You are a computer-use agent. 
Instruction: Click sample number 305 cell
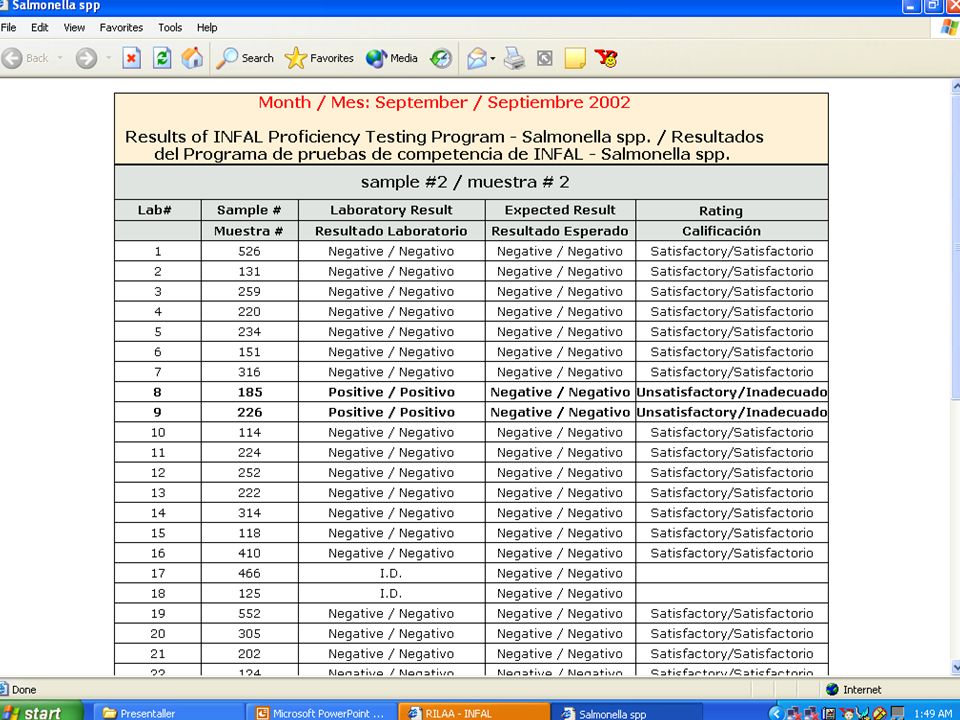(249, 634)
